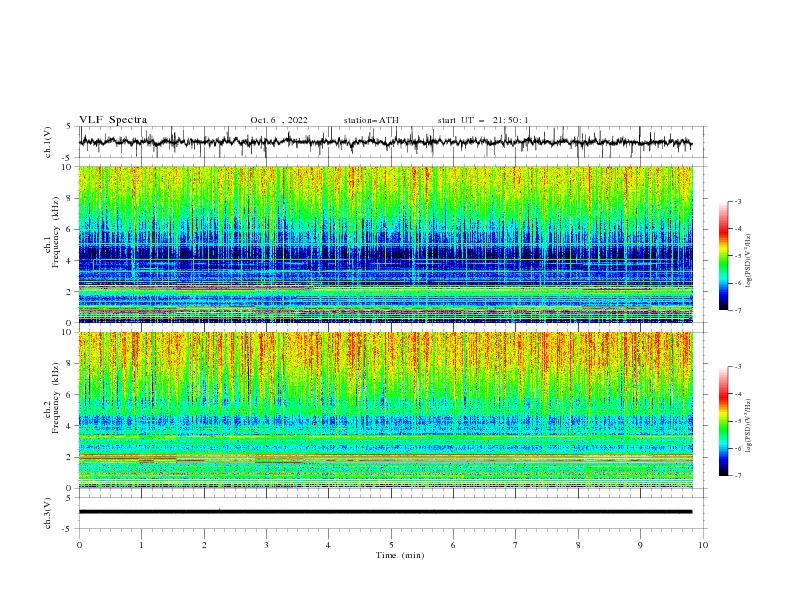Click the "Time (min)" x-axis label
792x612 pixels.
point(400,555)
